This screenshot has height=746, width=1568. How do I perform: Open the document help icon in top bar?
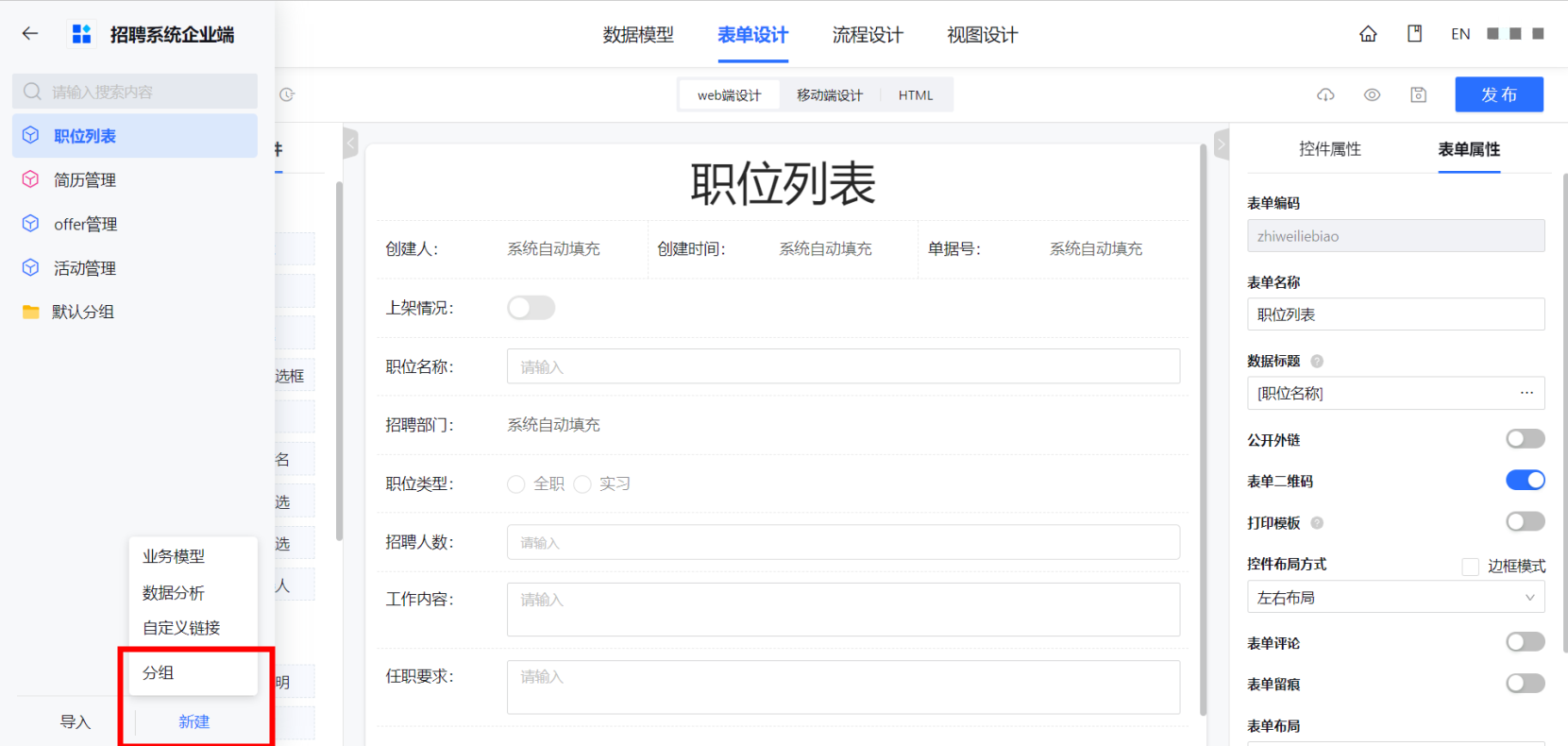1414,34
